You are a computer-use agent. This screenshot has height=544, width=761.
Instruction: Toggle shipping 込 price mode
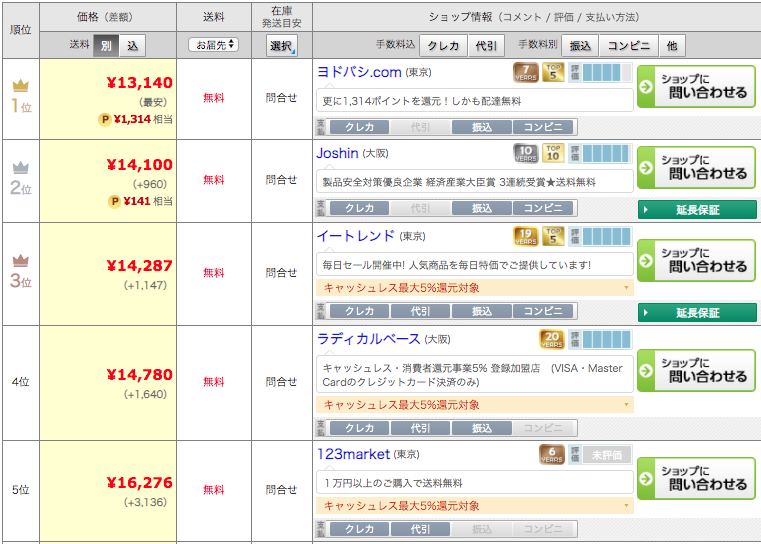(132, 46)
